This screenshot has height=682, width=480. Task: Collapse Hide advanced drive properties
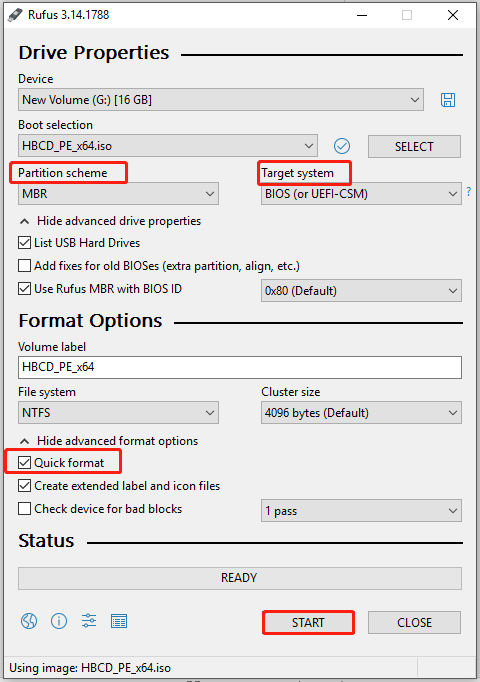tap(110, 221)
